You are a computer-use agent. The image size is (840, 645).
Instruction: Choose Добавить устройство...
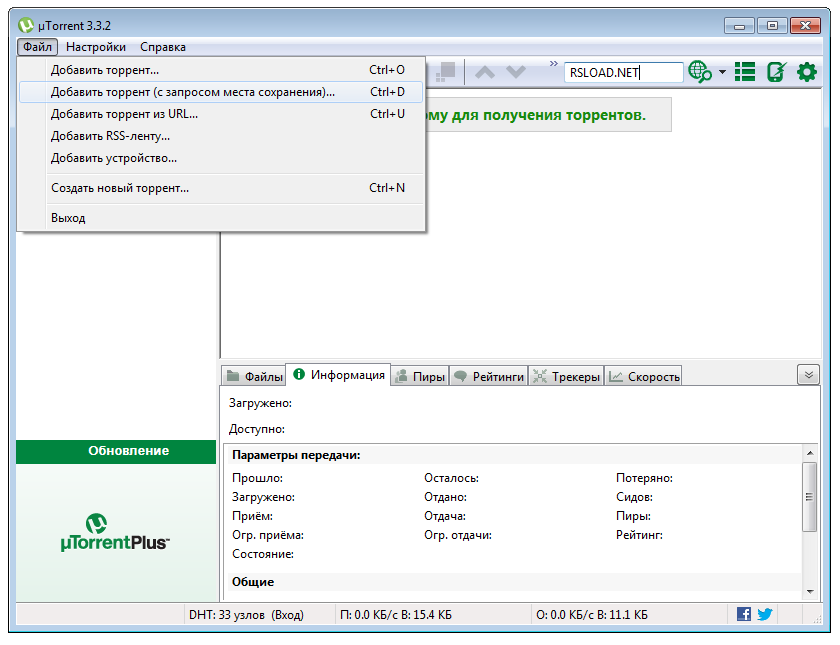tap(221, 158)
